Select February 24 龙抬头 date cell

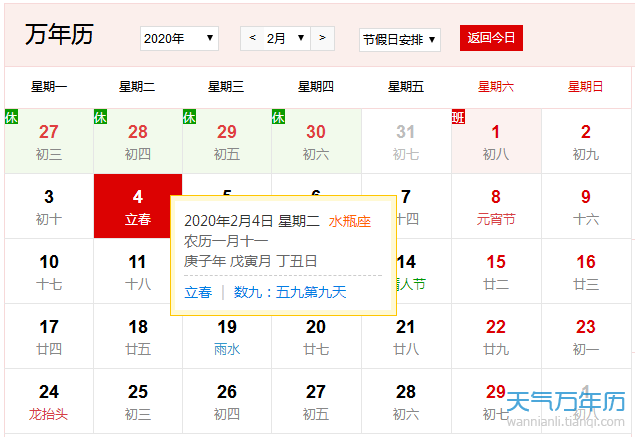pyautogui.click(x=49, y=401)
